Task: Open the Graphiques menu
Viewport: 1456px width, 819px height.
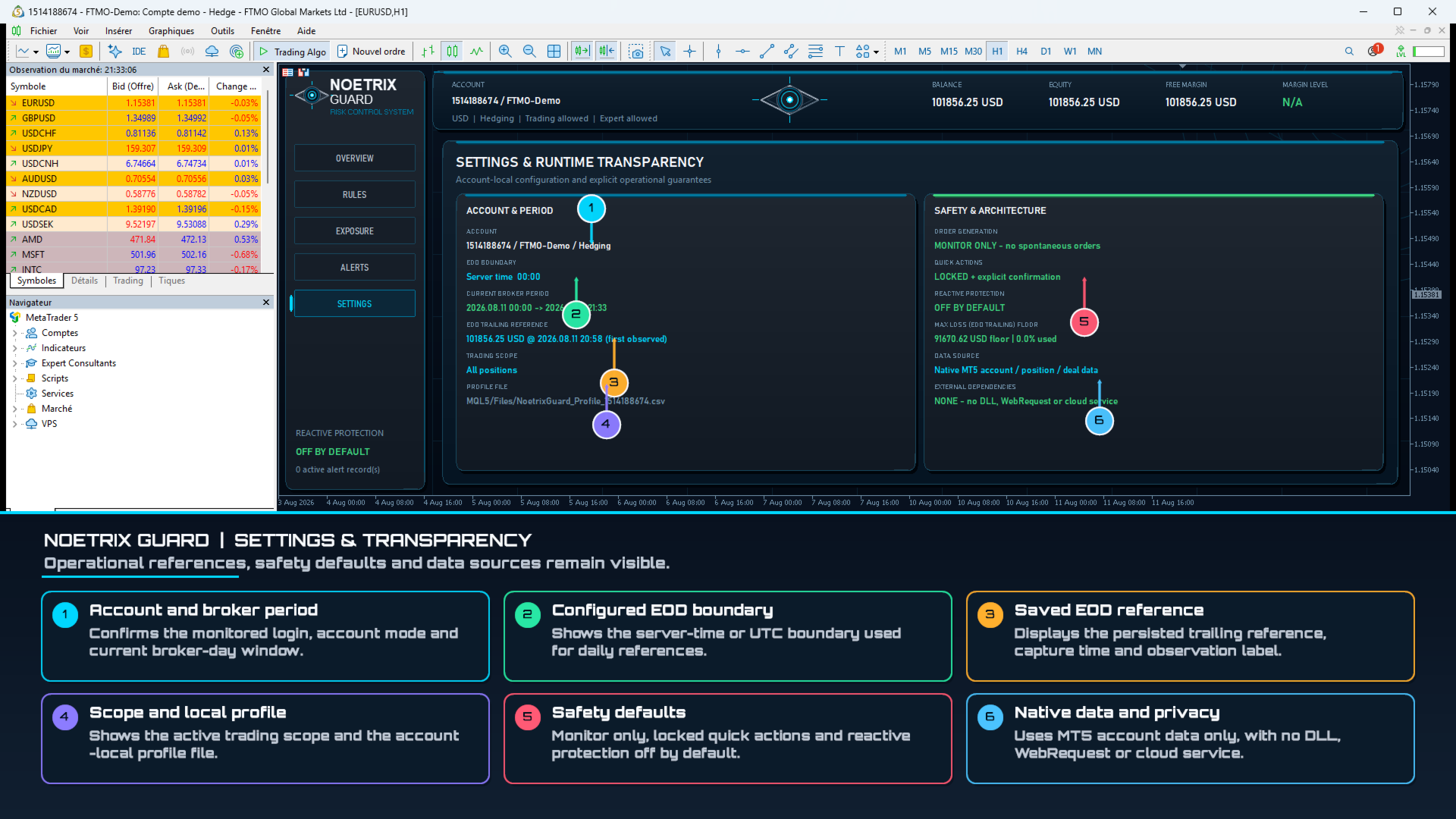Action: [x=171, y=31]
